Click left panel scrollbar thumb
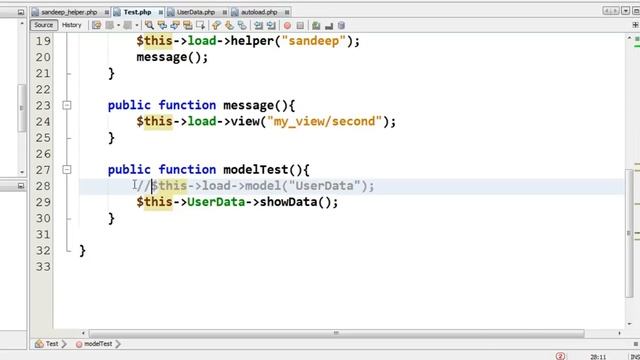The image size is (640, 360). [22, 108]
